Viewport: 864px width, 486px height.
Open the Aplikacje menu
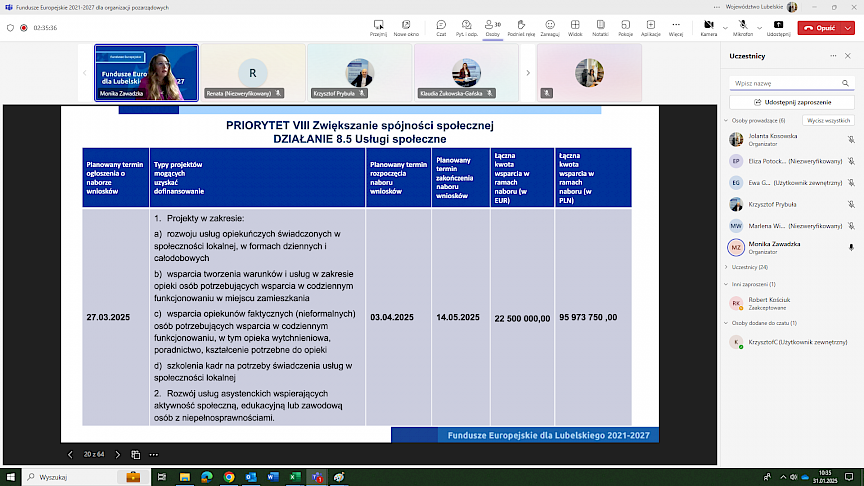(x=651, y=28)
